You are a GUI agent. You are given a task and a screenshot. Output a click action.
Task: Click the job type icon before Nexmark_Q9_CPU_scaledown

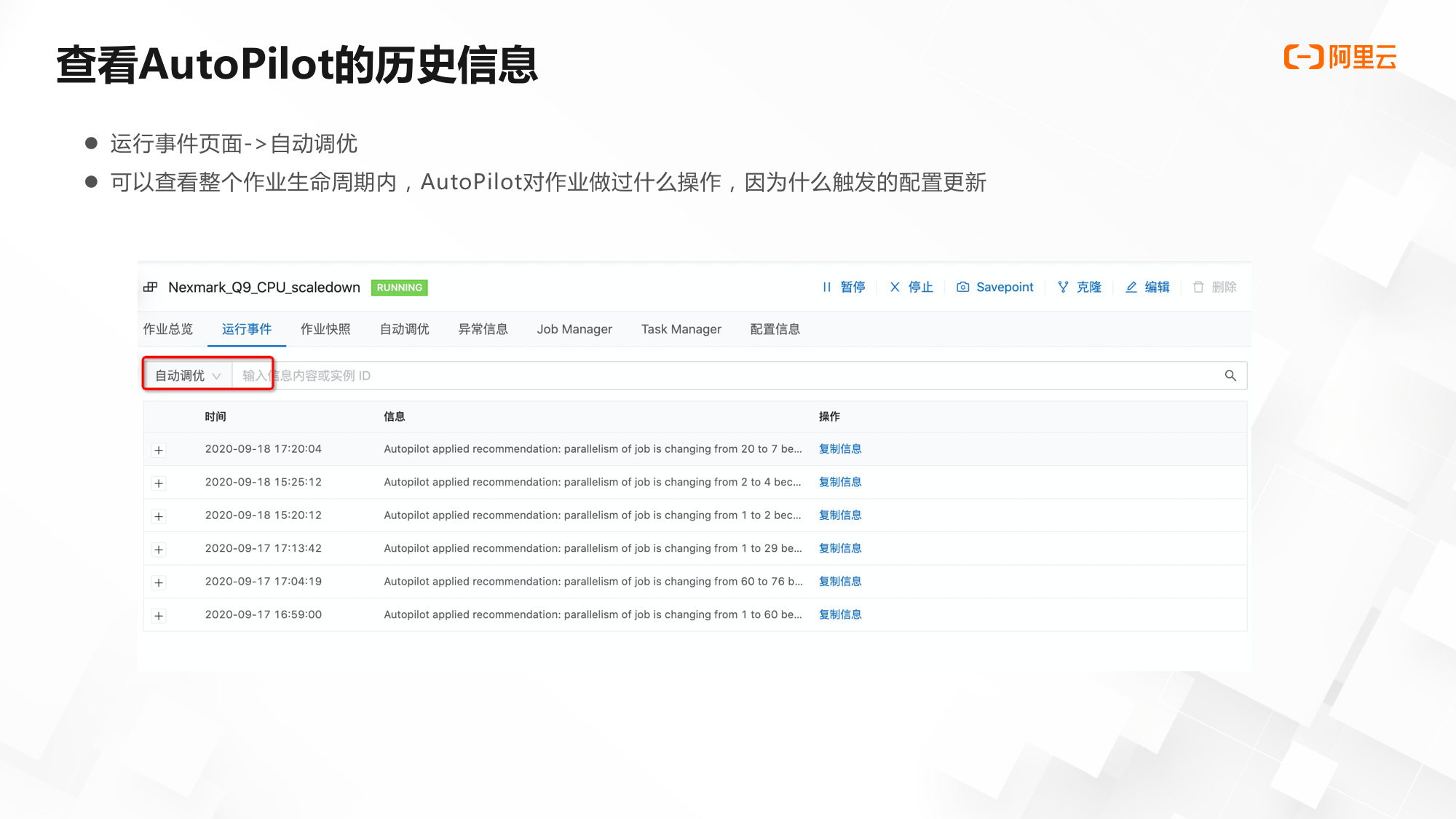(x=151, y=287)
